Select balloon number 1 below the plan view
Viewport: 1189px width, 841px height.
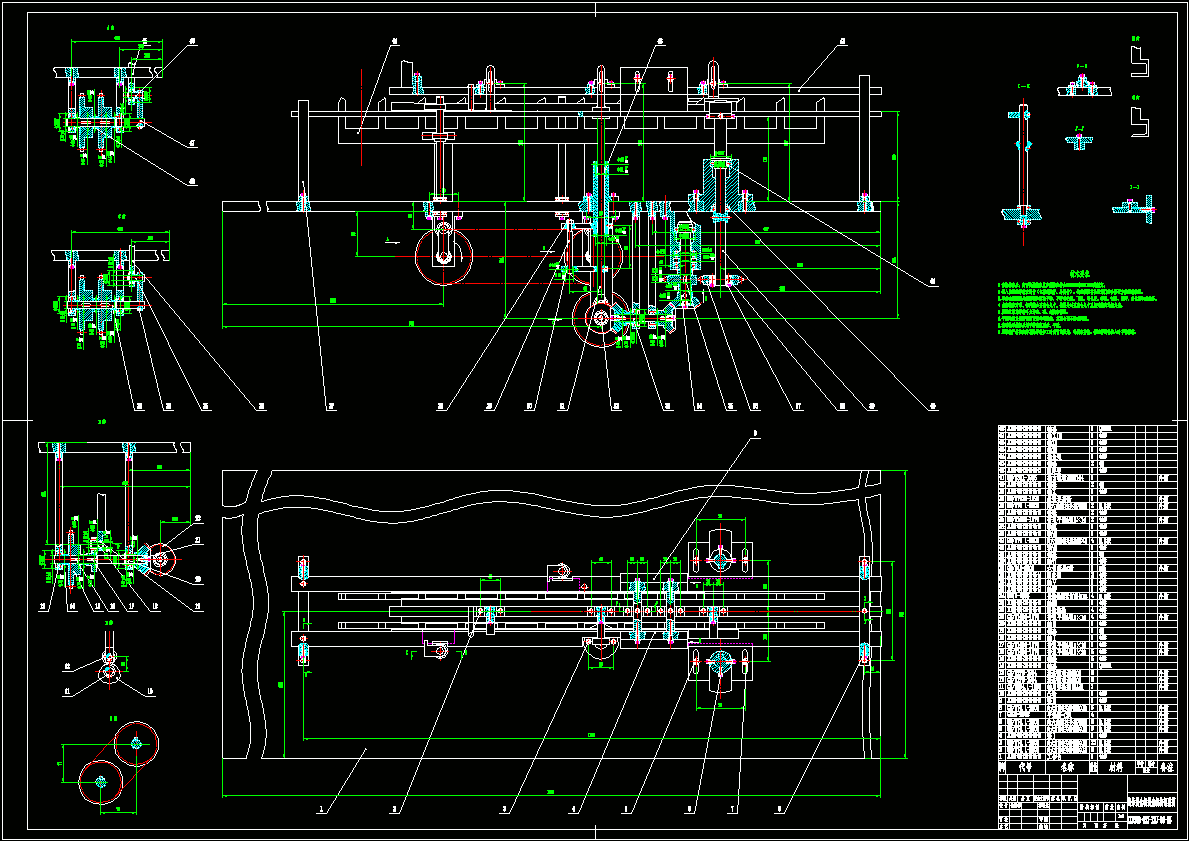[322, 811]
